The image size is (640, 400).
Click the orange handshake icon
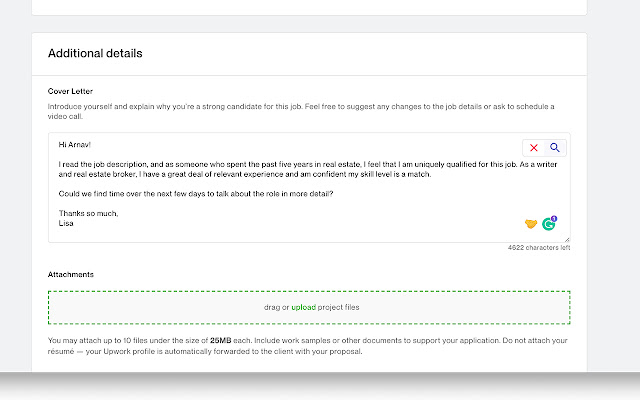point(531,223)
